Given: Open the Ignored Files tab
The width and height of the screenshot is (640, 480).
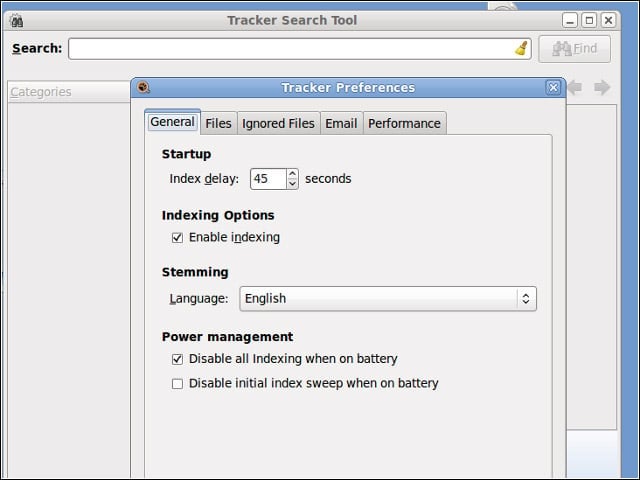Looking at the screenshot, I should click(278, 123).
